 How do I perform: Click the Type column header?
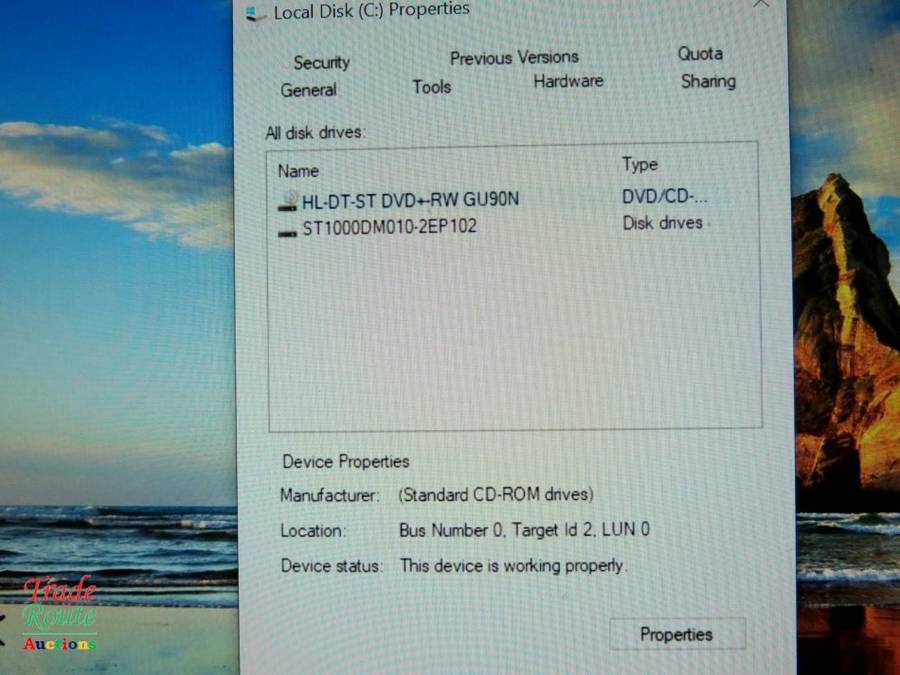pos(639,164)
